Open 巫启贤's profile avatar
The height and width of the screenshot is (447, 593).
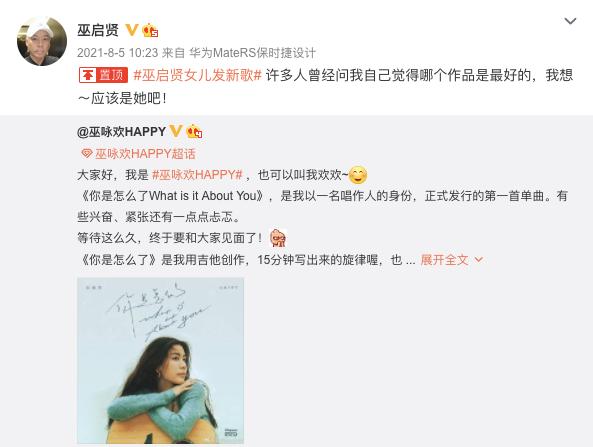click(x=42, y=41)
